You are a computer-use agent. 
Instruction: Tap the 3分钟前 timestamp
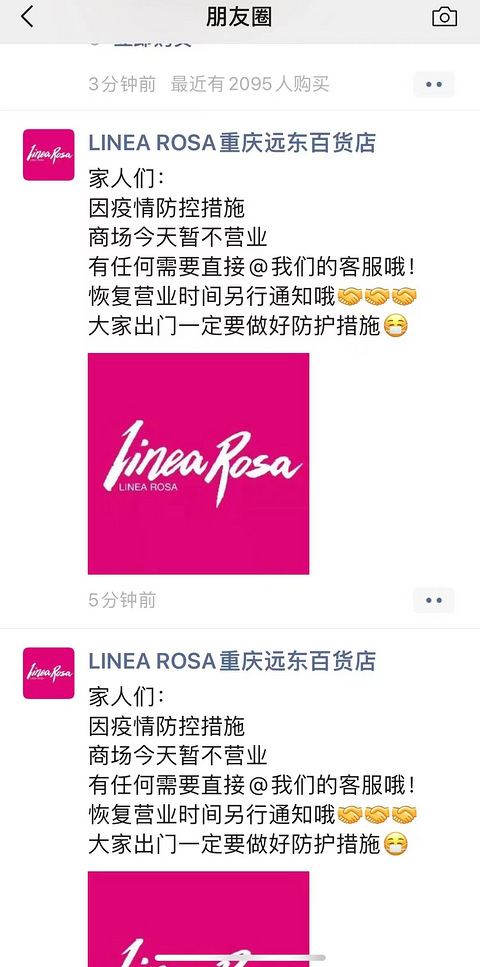tap(122, 84)
